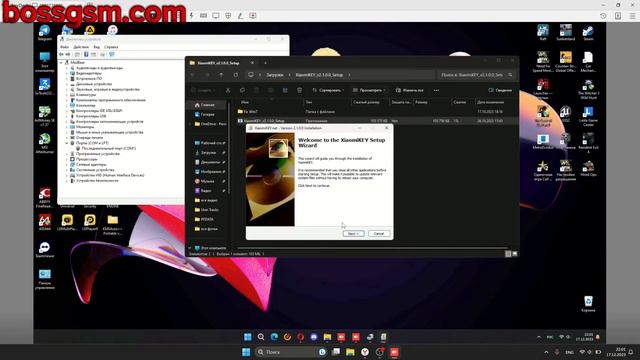Click the Forward arrow in Device Manager toolbar
Viewport: 640px width, 360px height.
pyautogui.click(x=68, y=54)
